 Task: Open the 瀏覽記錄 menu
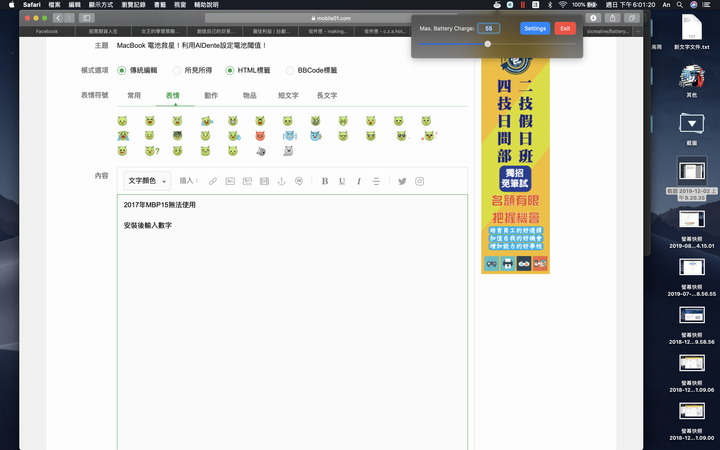pos(134,5)
